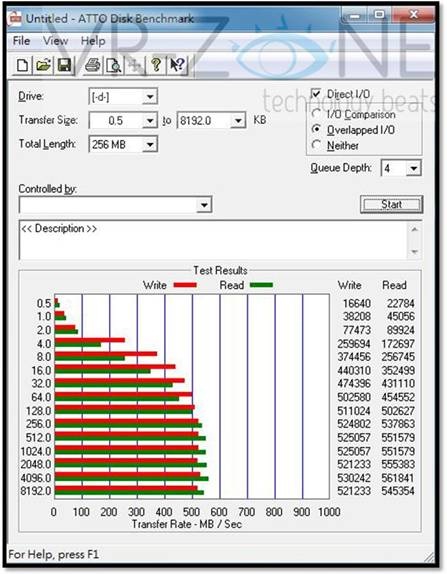Click the New document toolbar icon
This screenshot has width=447, height=574.
[23, 66]
